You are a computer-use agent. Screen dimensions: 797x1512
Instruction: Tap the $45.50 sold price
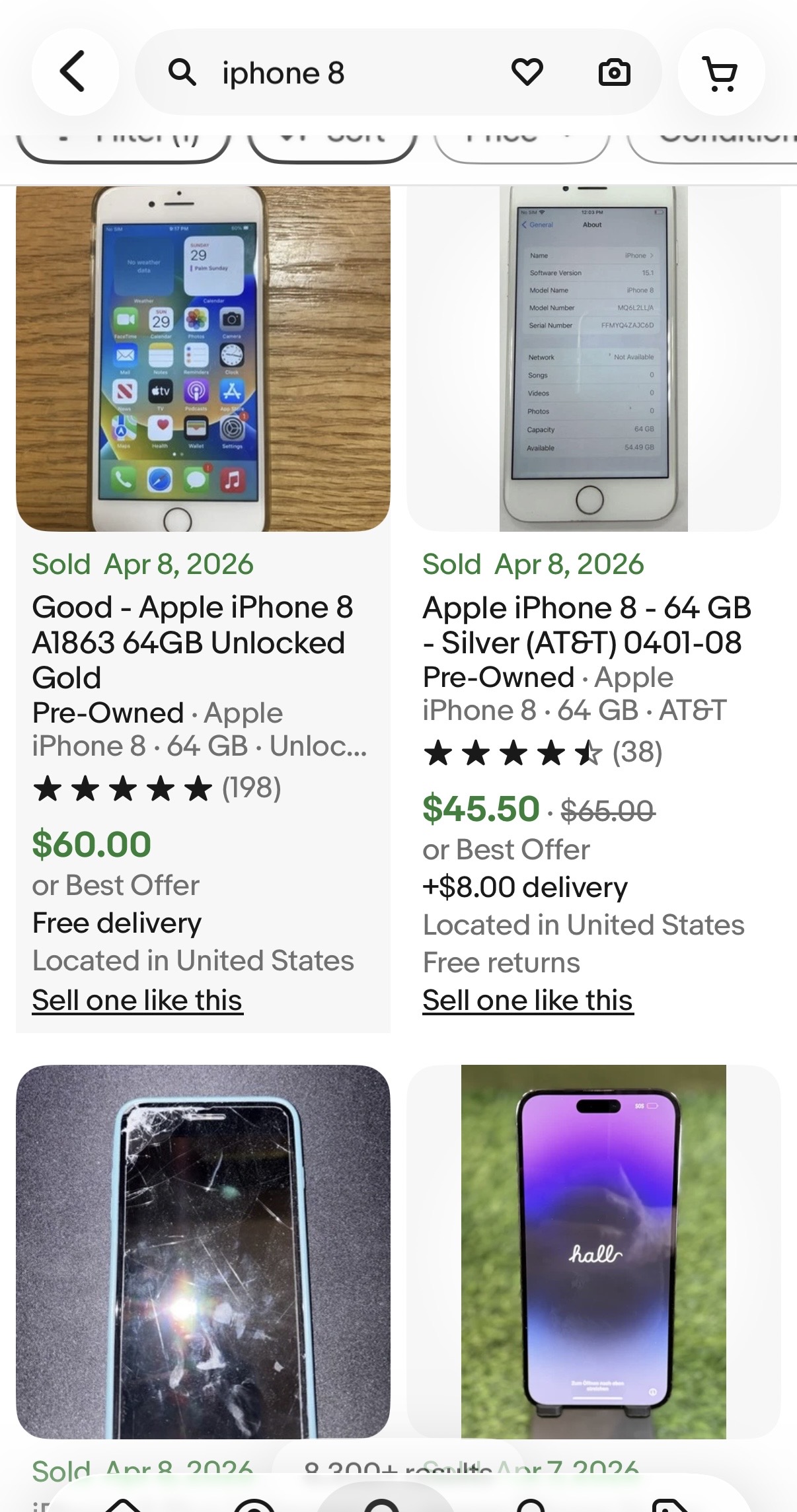(x=481, y=809)
